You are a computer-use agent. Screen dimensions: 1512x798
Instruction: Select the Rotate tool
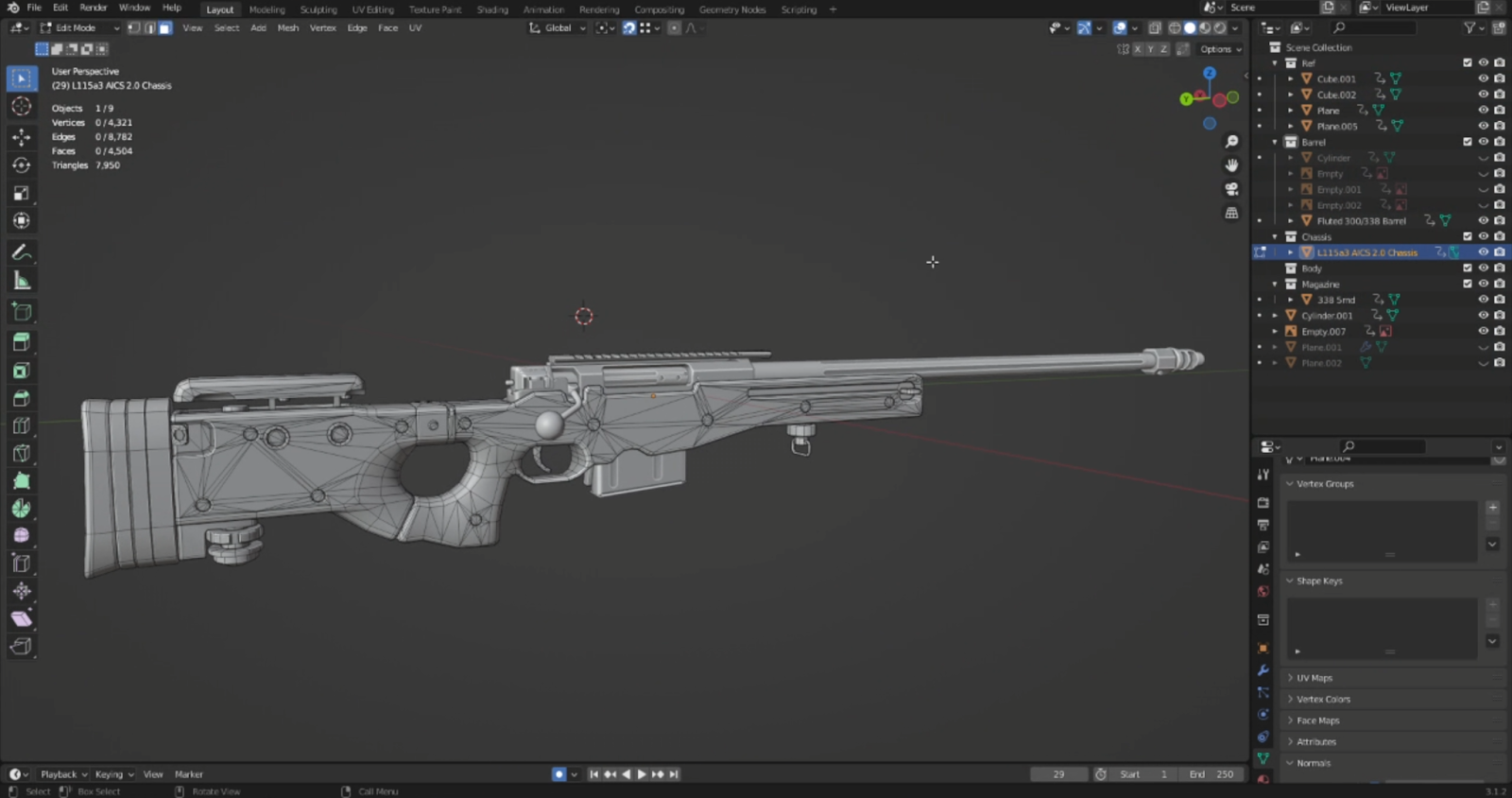pos(22,165)
